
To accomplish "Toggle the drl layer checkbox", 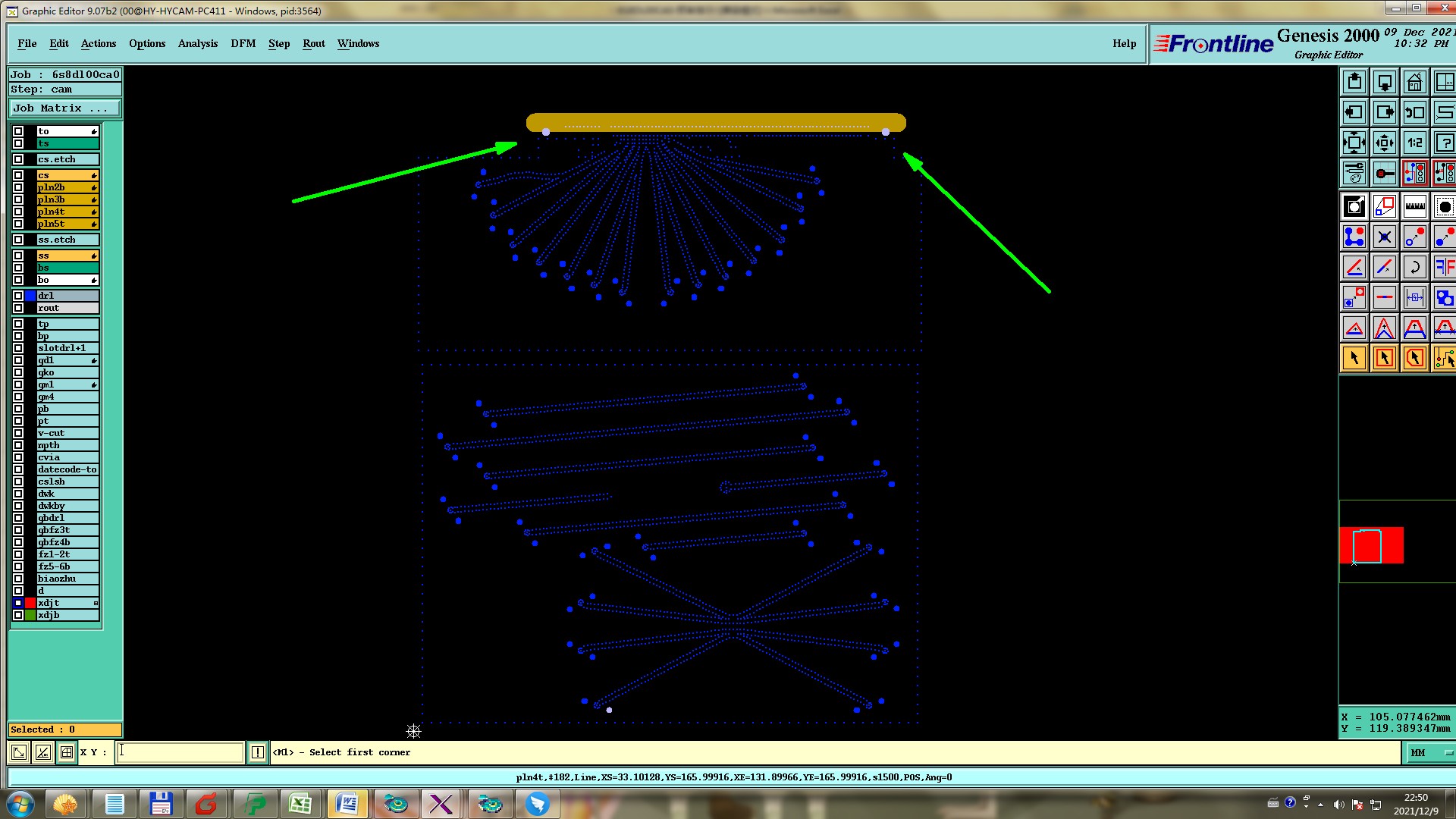I will 18,296.
